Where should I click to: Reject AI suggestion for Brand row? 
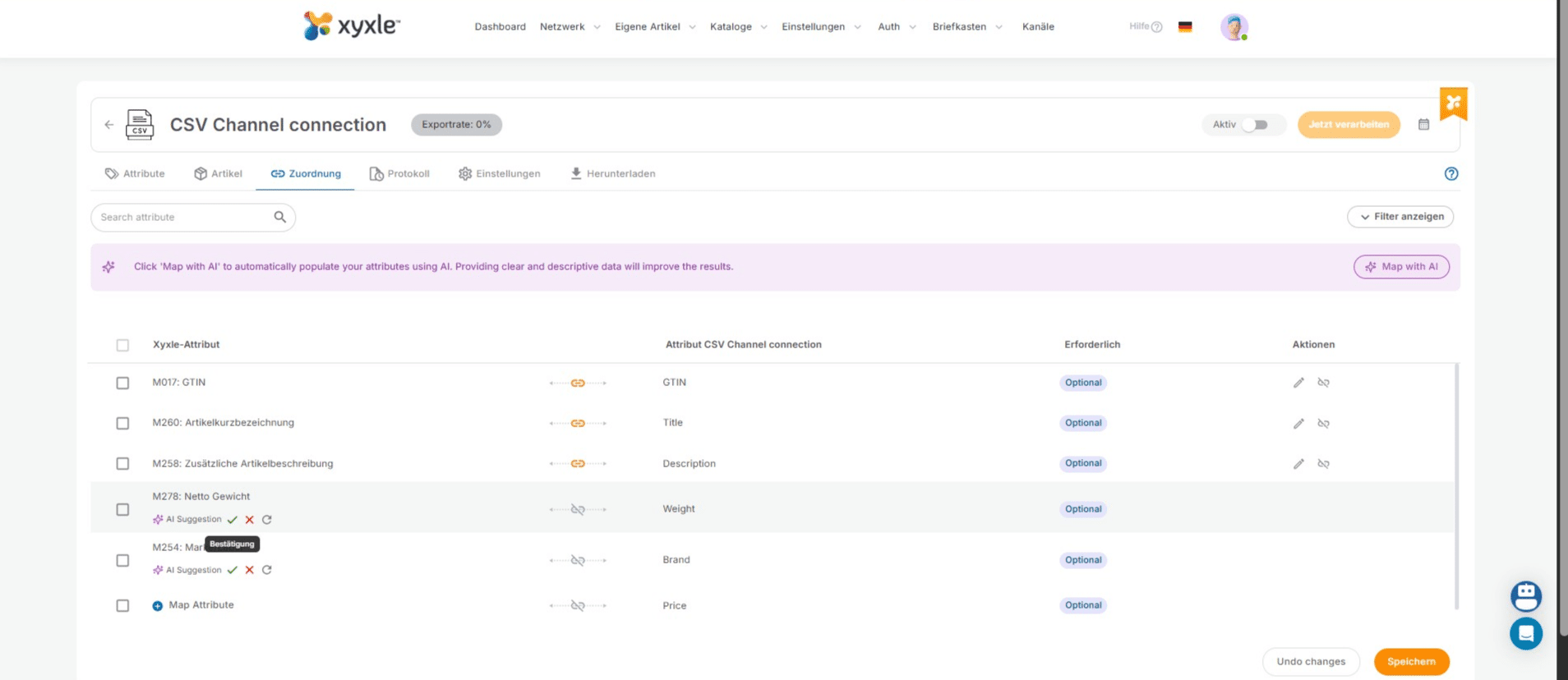pos(250,570)
